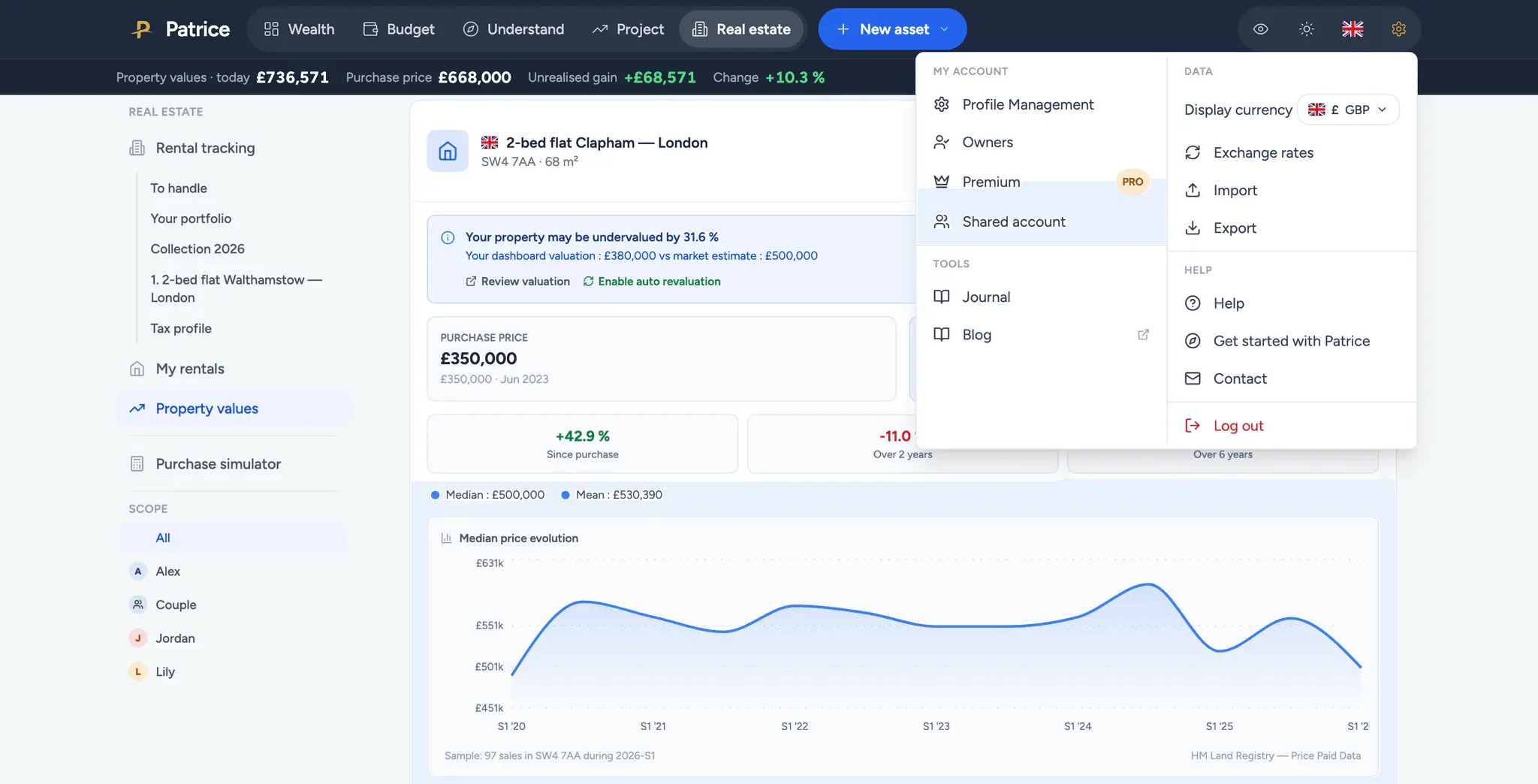Click the Patrice logo icon

tap(141, 29)
